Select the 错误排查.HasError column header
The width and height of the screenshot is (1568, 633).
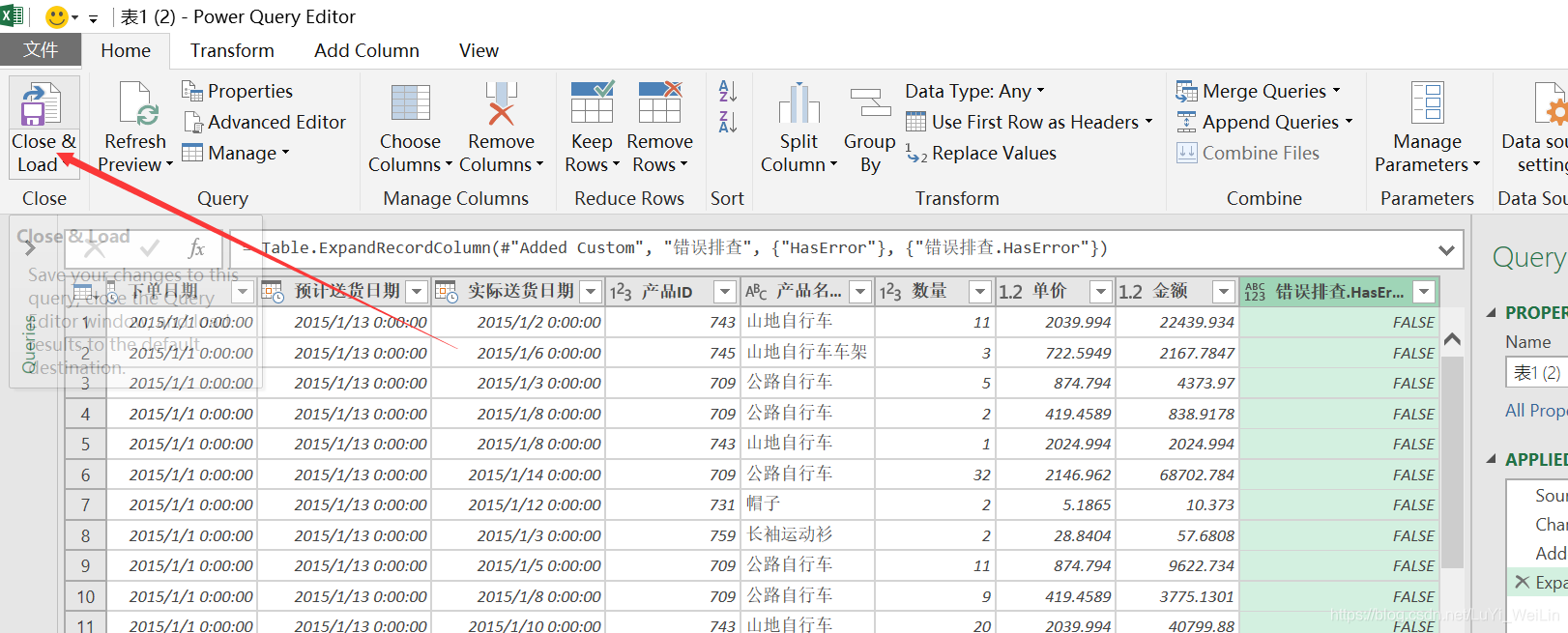(1338, 291)
